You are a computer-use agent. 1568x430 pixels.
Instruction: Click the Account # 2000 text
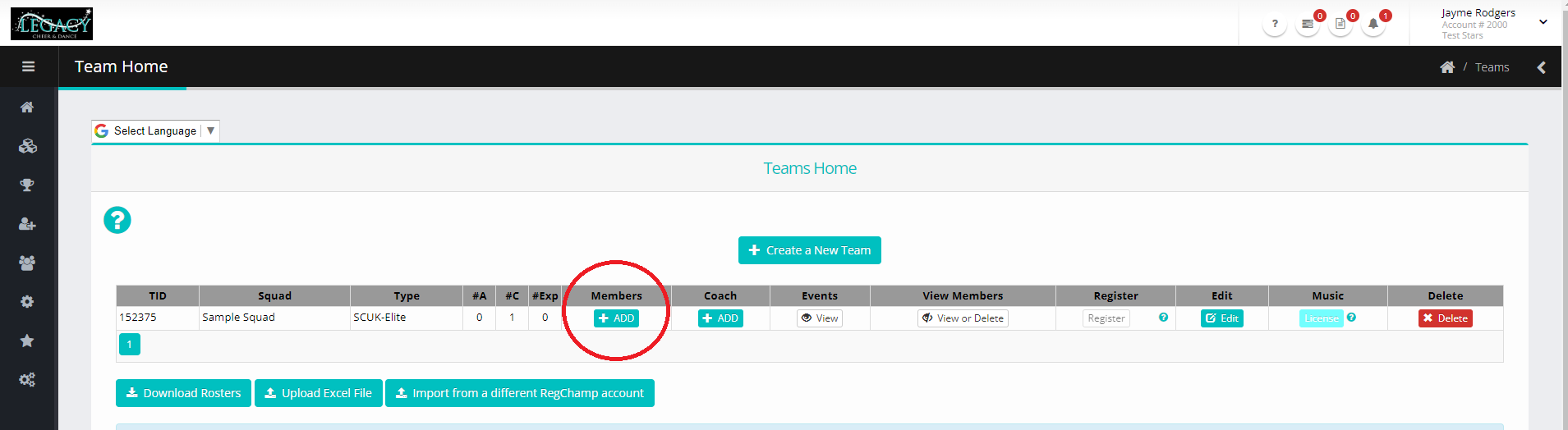pos(1474,25)
